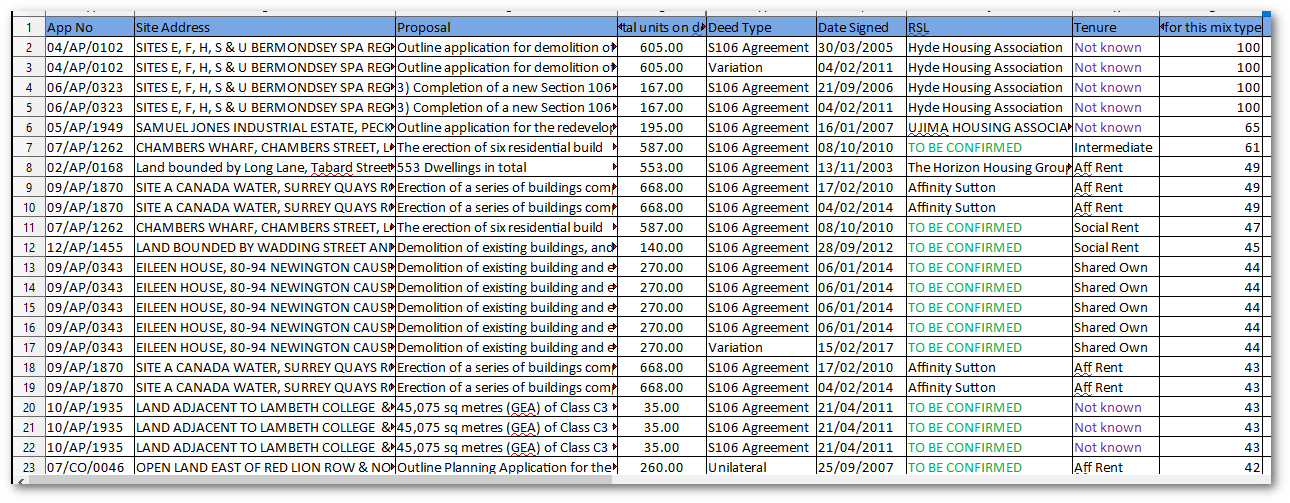
Task: Select the Site Address header cell
Action: (264, 27)
